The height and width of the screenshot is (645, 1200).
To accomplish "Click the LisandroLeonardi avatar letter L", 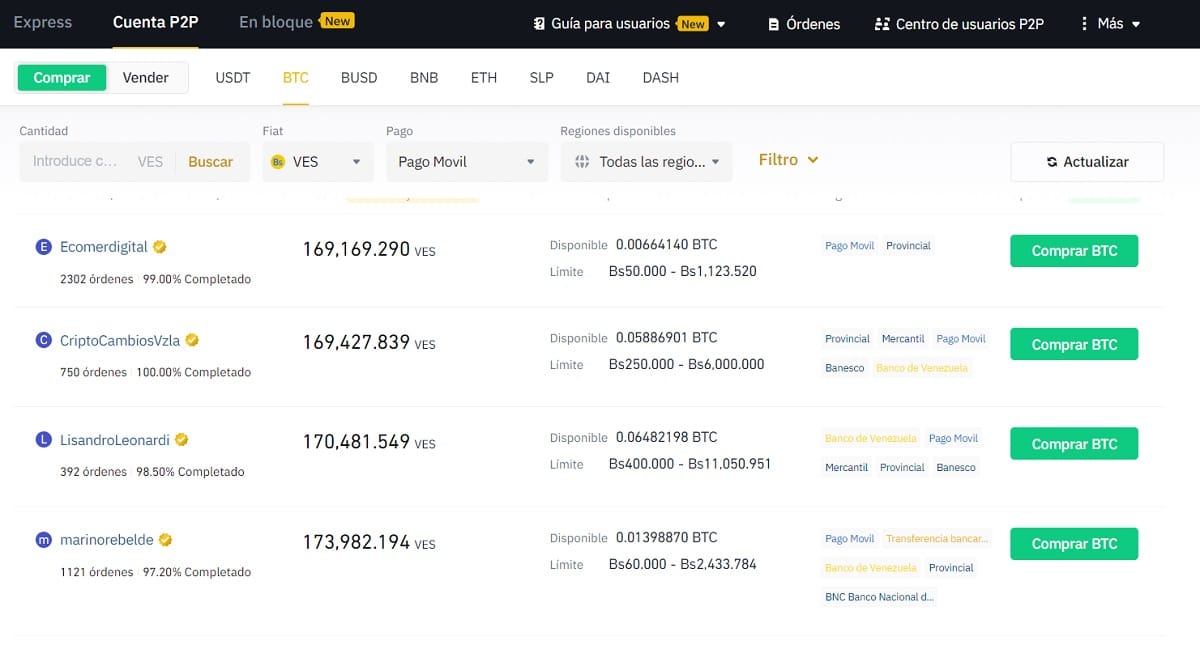I will coord(43,440).
